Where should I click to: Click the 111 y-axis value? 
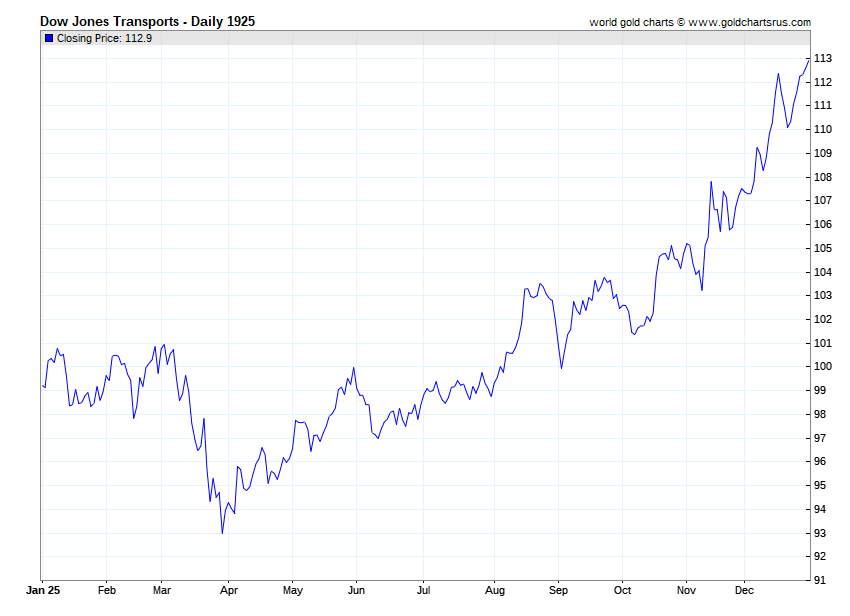point(823,105)
